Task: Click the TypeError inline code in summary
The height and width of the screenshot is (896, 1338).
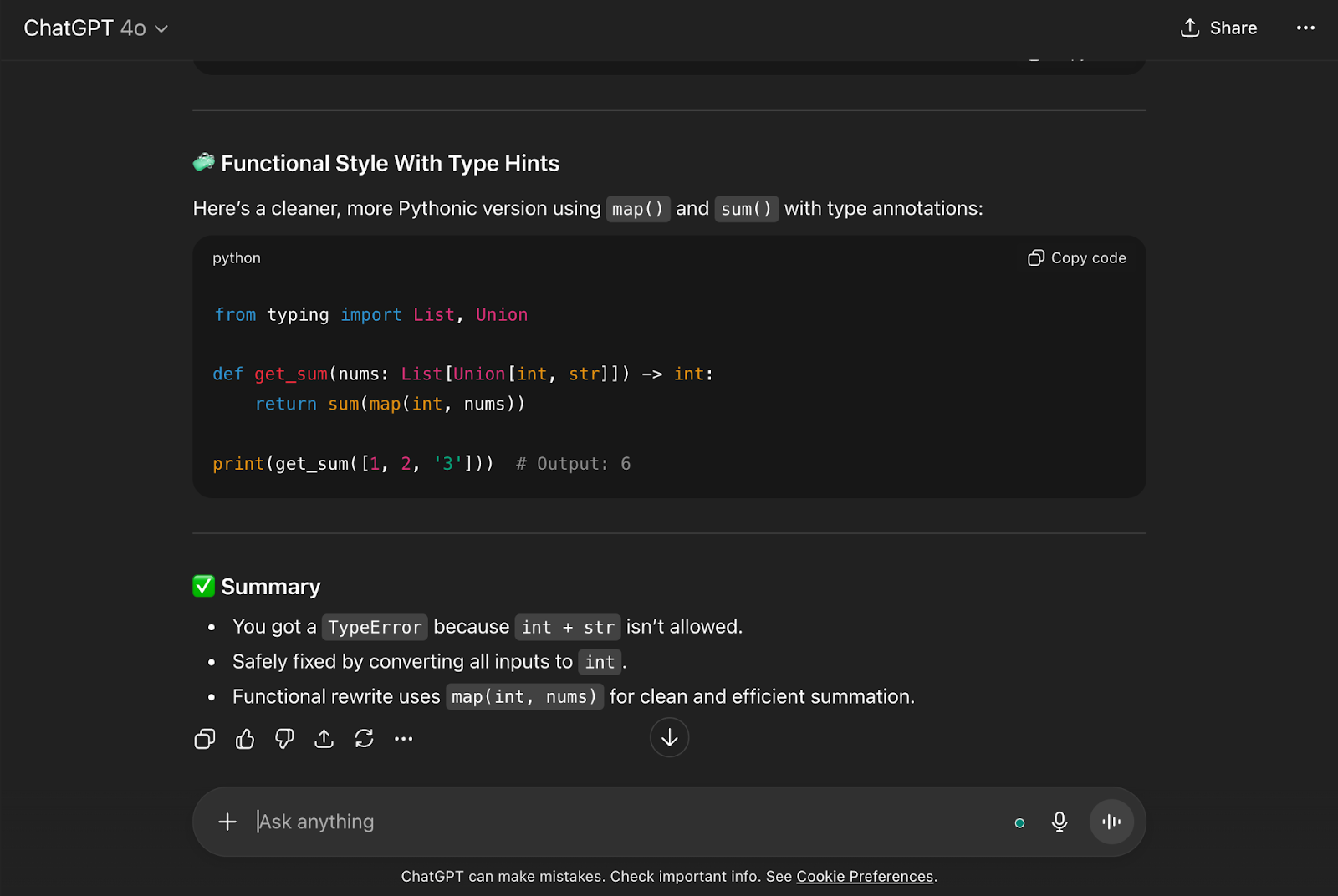Action: click(x=375, y=627)
